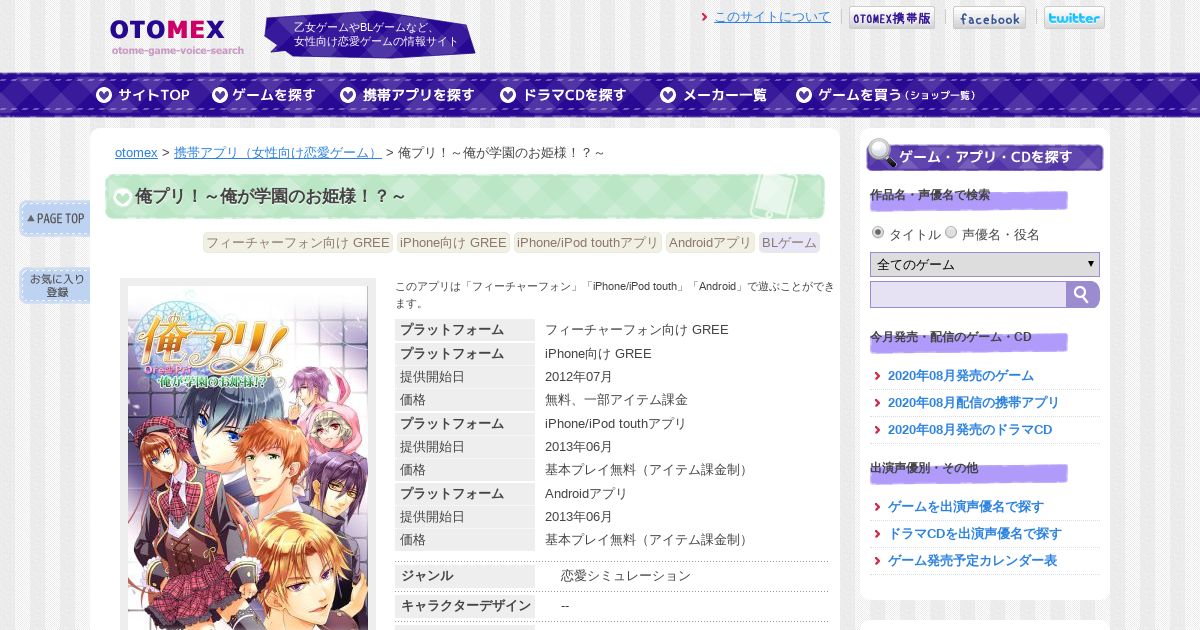1200x630 pixels.
Task: Click 携帯アプリ（女性向け恋愛ゲーム） breadcrumb link
Action: pos(278,153)
